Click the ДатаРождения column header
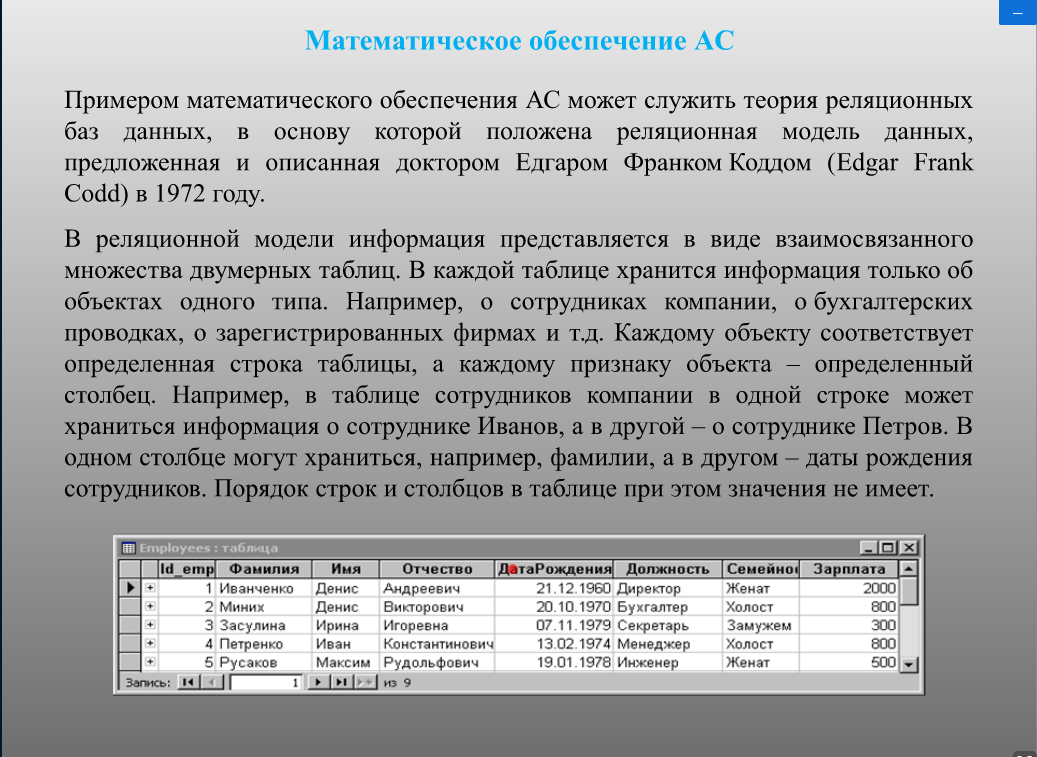 point(554,569)
